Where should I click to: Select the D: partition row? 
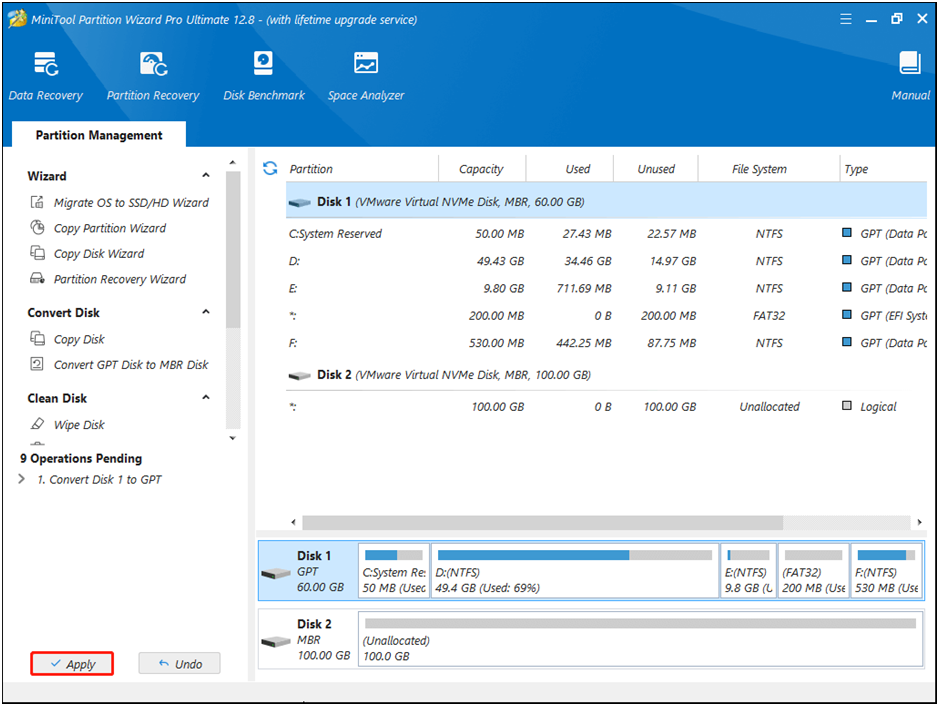point(606,261)
